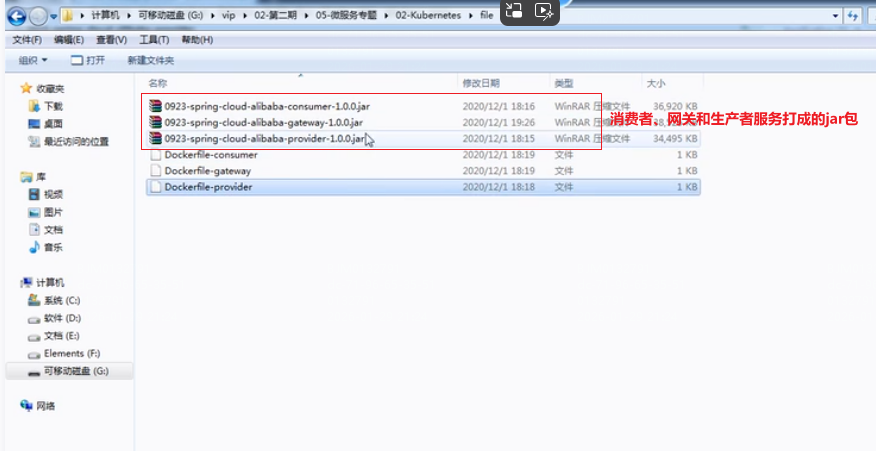The image size is (876, 451).
Task: Select the Dockerfile-gateway file icon
Action: point(156,170)
